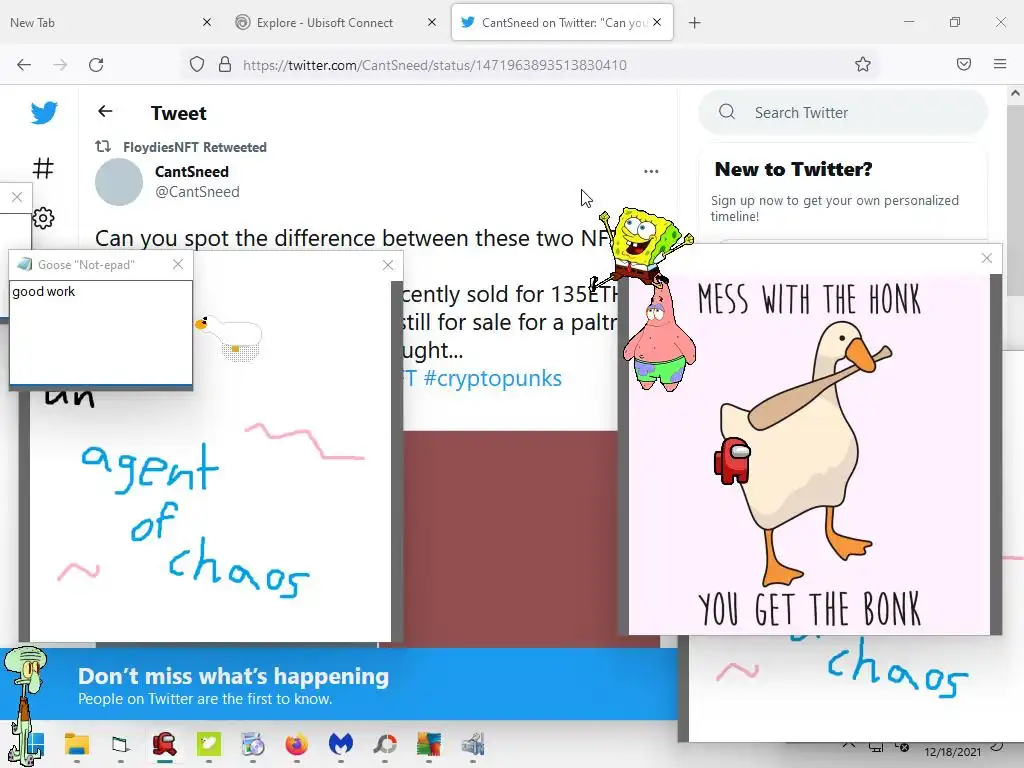
Task: Click the Mess With The Honk goose image
Action: click(x=809, y=455)
